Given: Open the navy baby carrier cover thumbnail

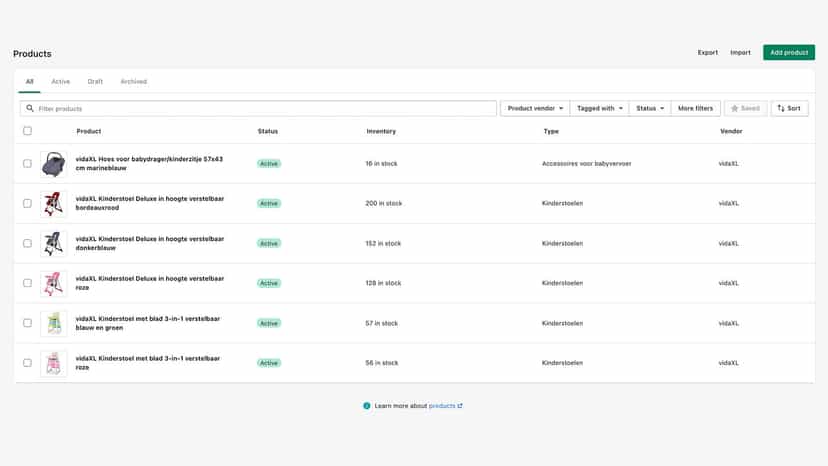Looking at the screenshot, I should coord(54,164).
